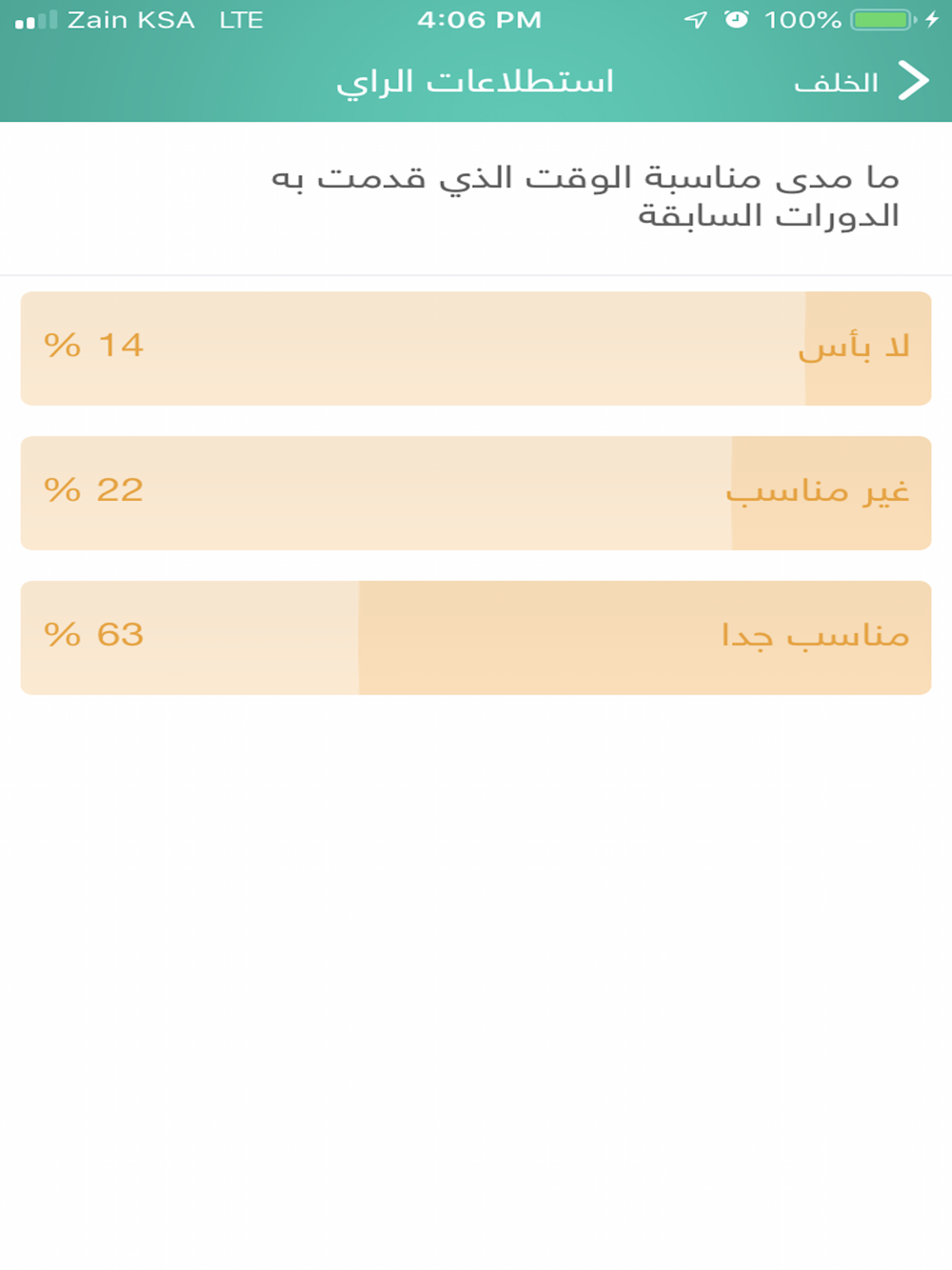Tap the charging bolt icon
The height and width of the screenshot is (1270, 952).
(x=932, y=20)
